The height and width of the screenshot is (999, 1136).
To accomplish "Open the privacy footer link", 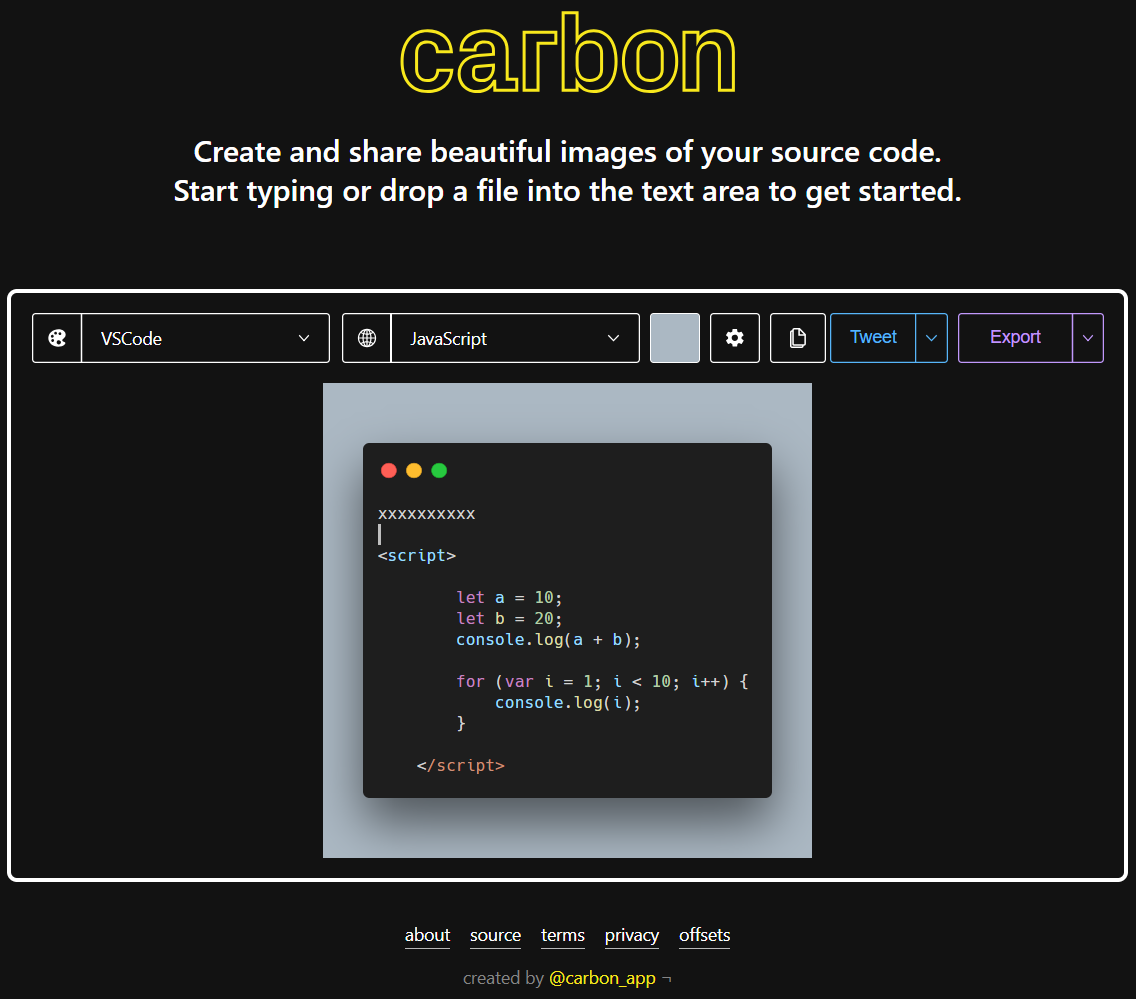I will coord(632,935).
